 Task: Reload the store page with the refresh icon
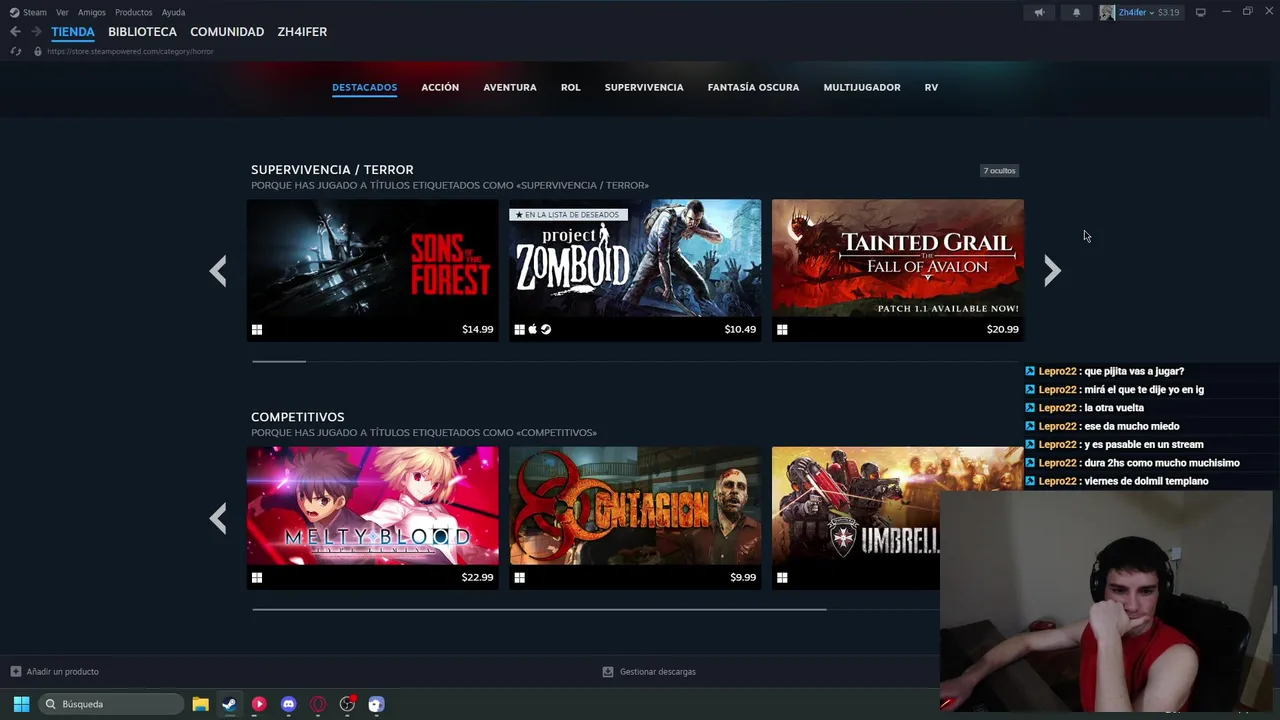pos(15,51)
